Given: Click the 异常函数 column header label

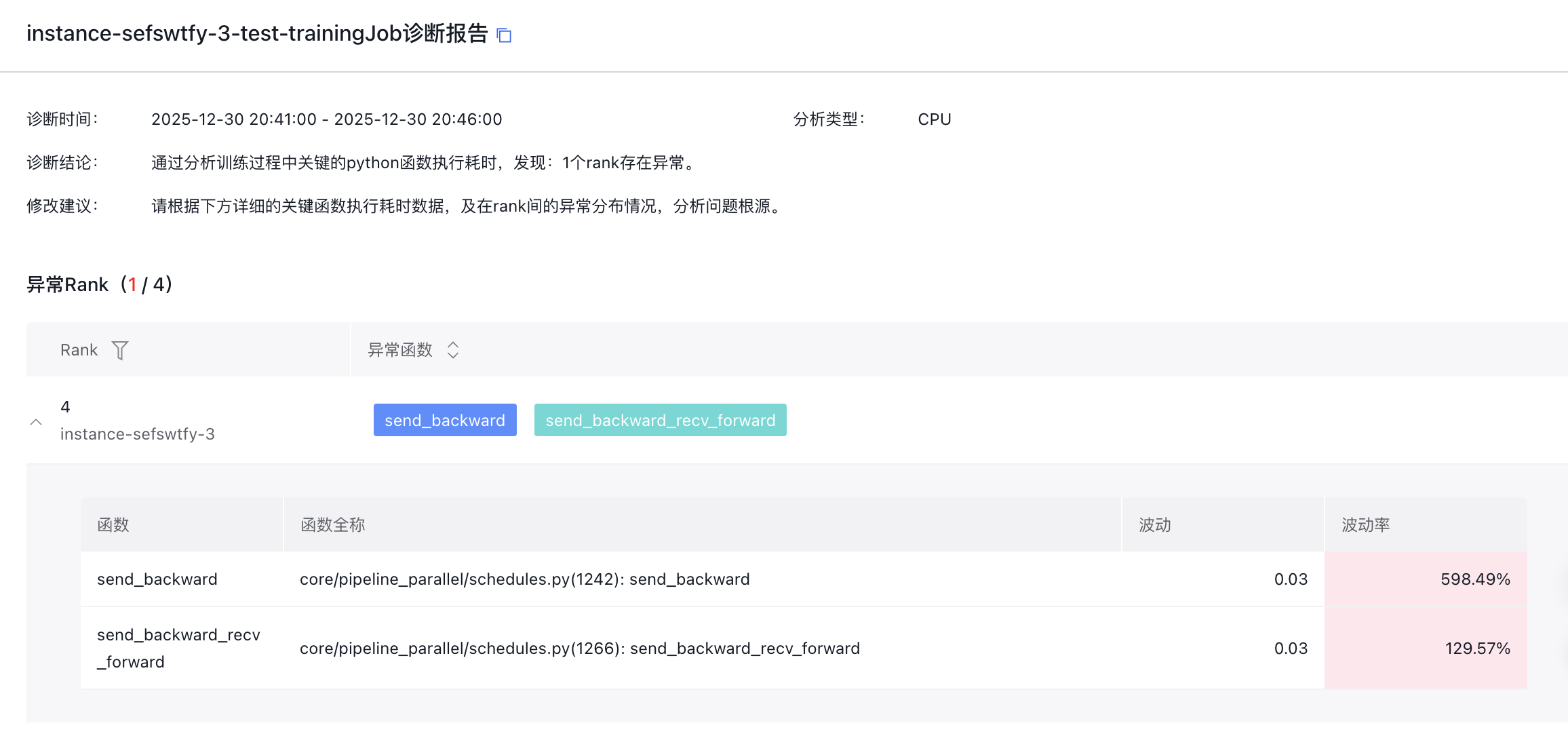Looking at the screenshot, I should [400, 350].
